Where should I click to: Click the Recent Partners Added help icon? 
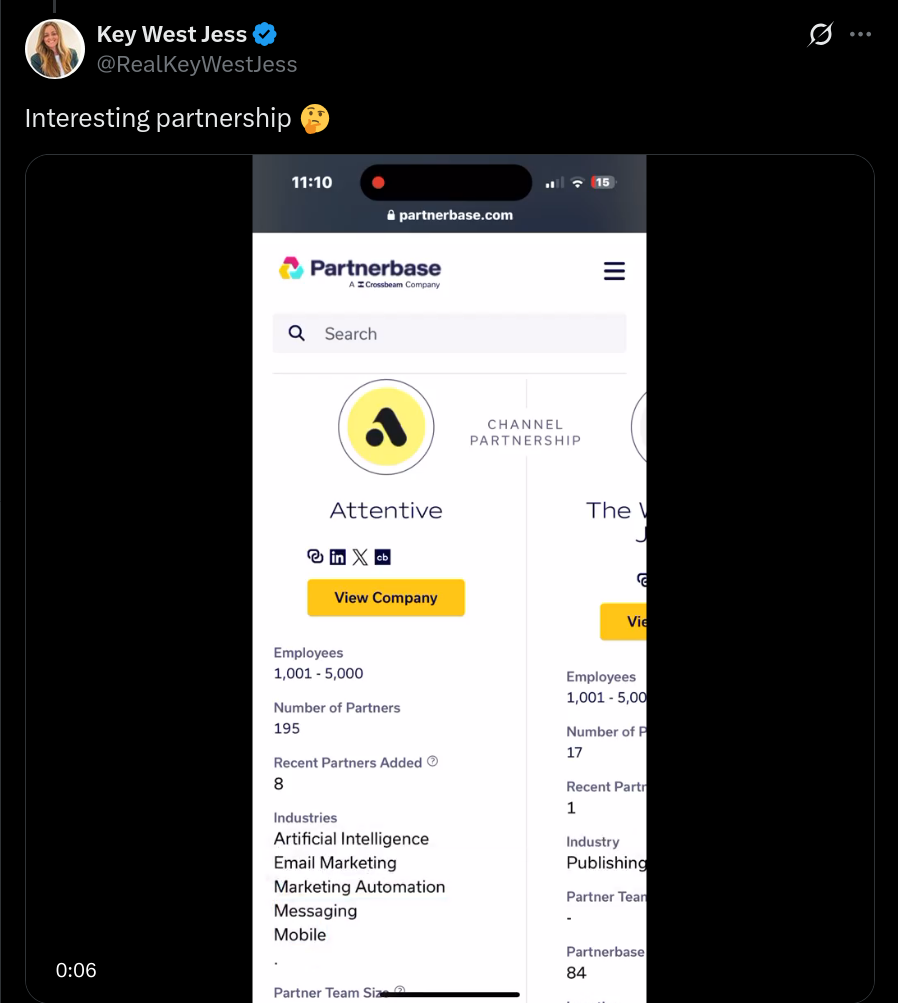pyautogui.click(x=432, y=761)
